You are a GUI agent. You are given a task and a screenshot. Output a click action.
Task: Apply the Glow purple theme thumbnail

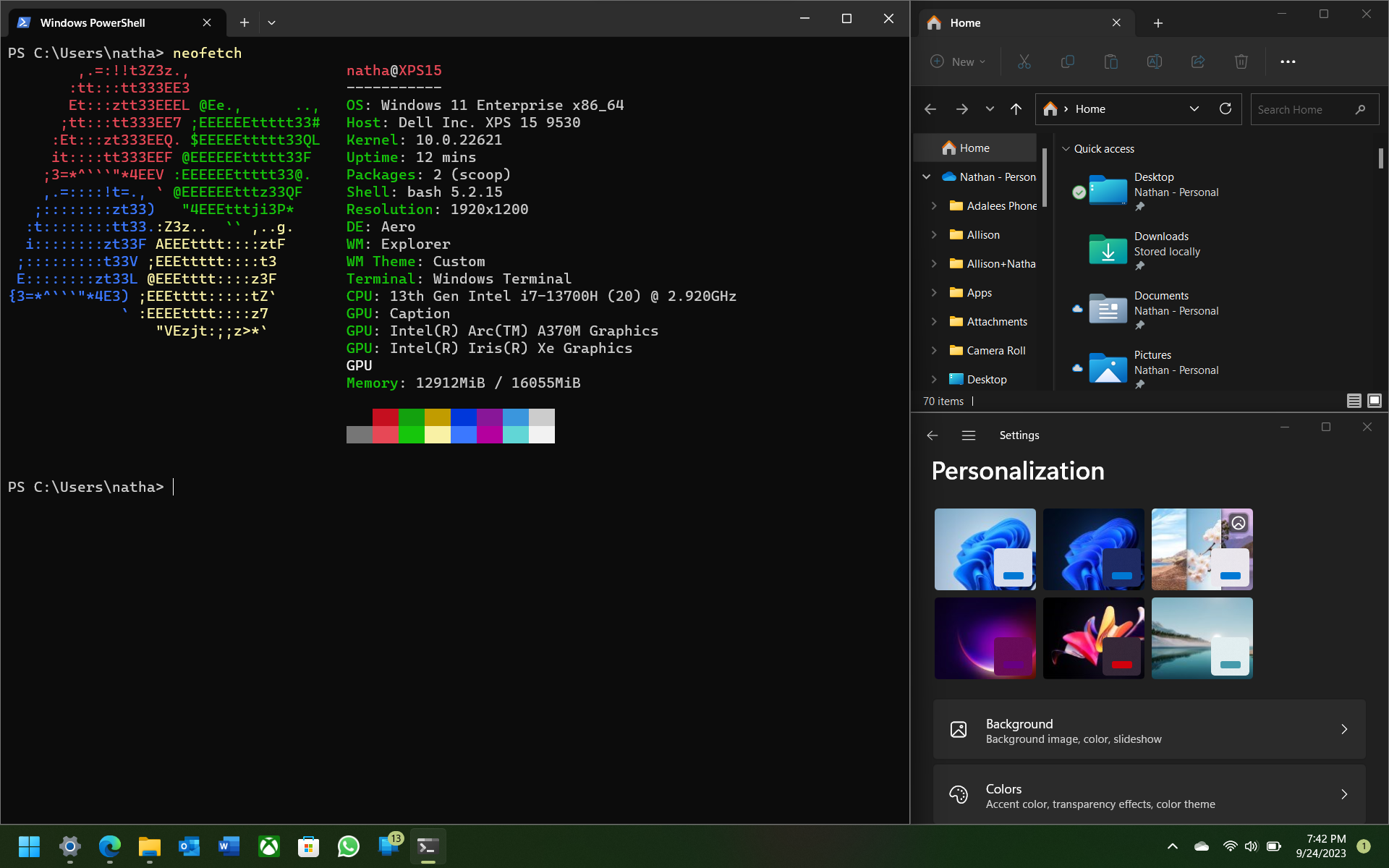(985, 638)
